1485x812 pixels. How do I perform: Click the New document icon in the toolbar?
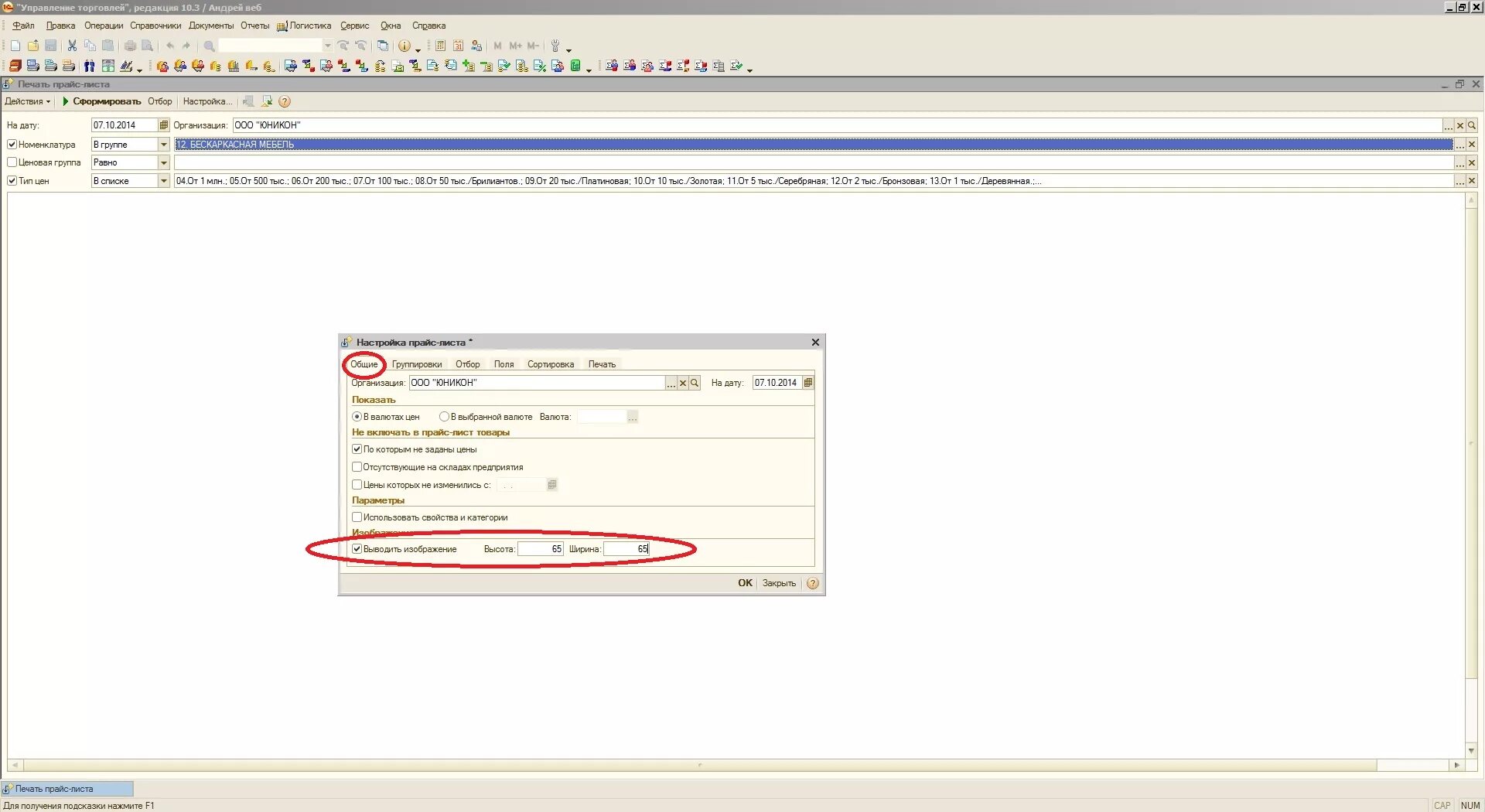click(15, 46)
